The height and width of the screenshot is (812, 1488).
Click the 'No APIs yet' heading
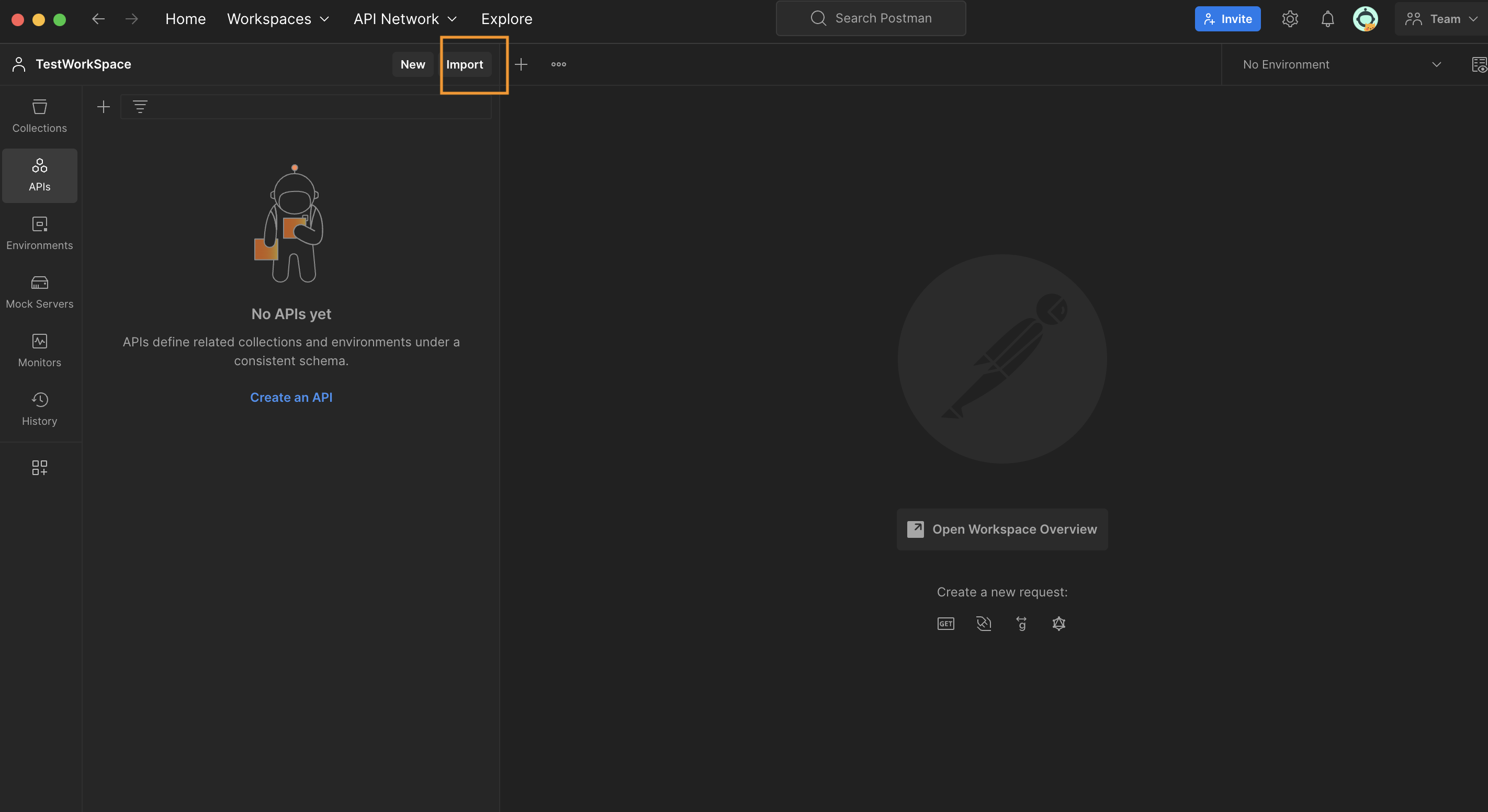pyautogui.click(x=291, y=314)
